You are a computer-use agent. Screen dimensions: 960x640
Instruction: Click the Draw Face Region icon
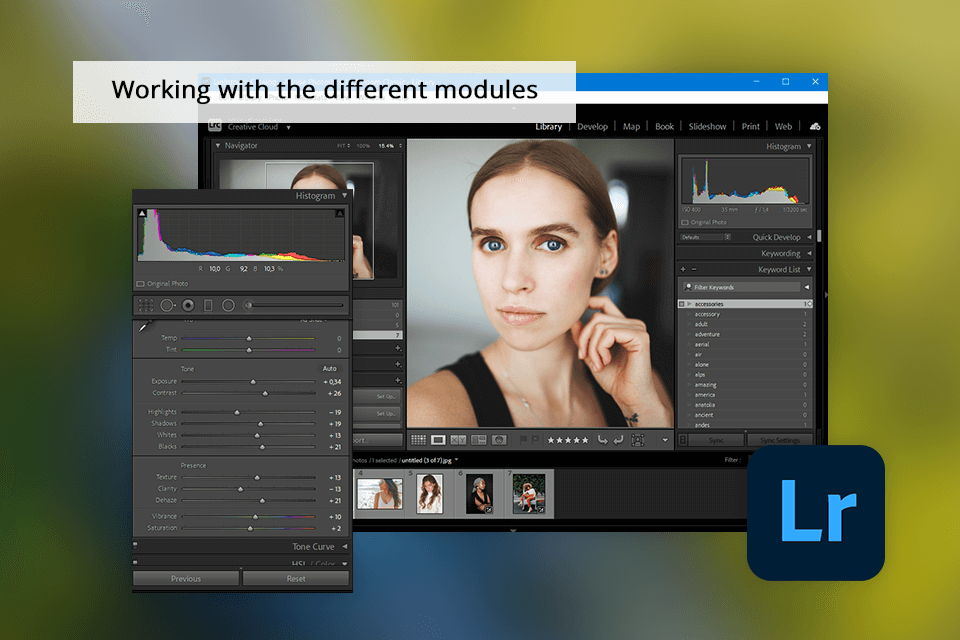(637, 440)
